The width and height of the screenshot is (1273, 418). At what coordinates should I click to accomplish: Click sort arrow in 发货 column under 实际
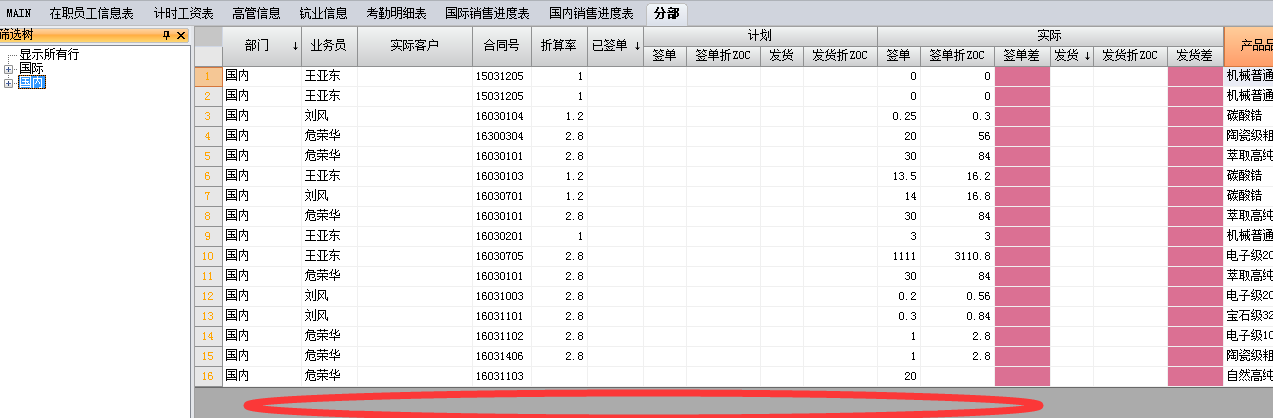pyautogui.click(x=1087, y=56)
